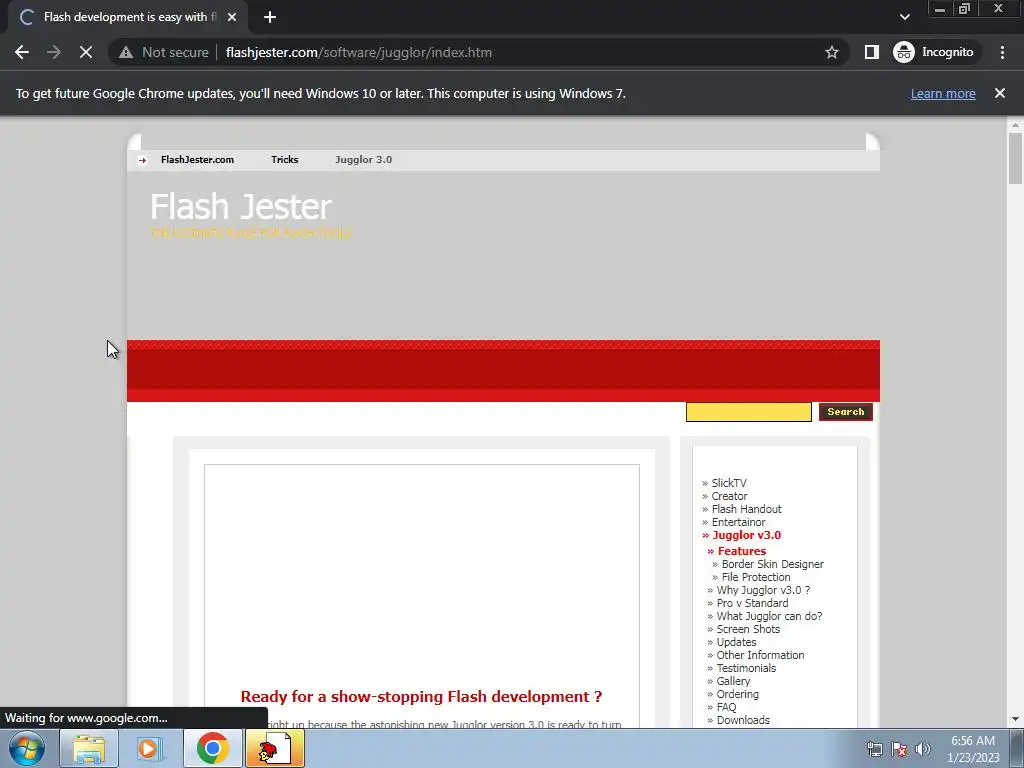Viewport: 1024px width, 768px height.
Task: Open the Features sidebar link
Action: 741,551
